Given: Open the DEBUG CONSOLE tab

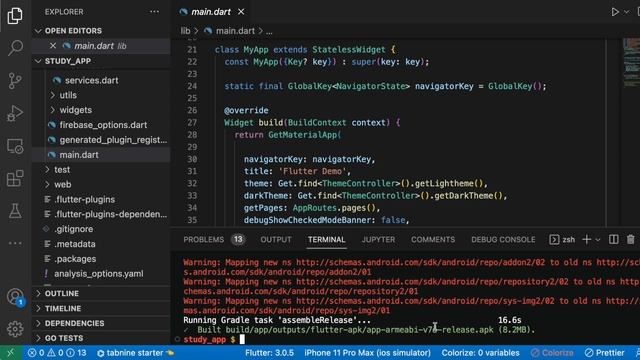Looking at the screenshot, I should pos(503,240).
